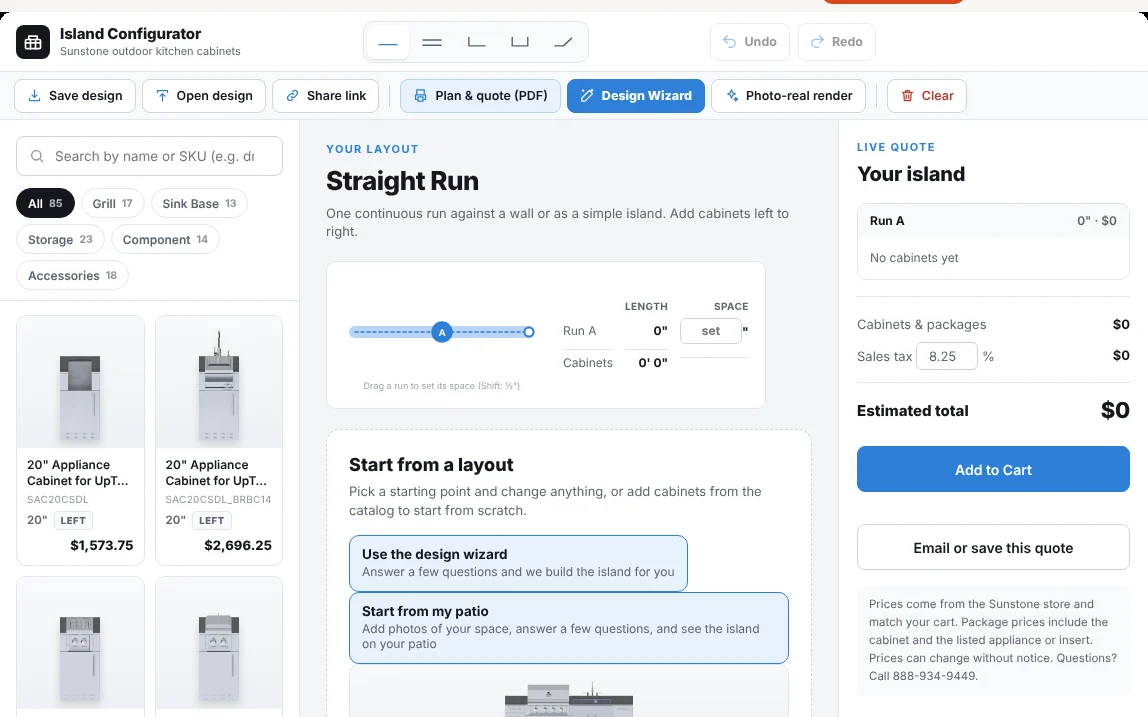
Task: Open the SAC20CSDL_BRBC14 appliance cabinet card
Action: (219, 440)
